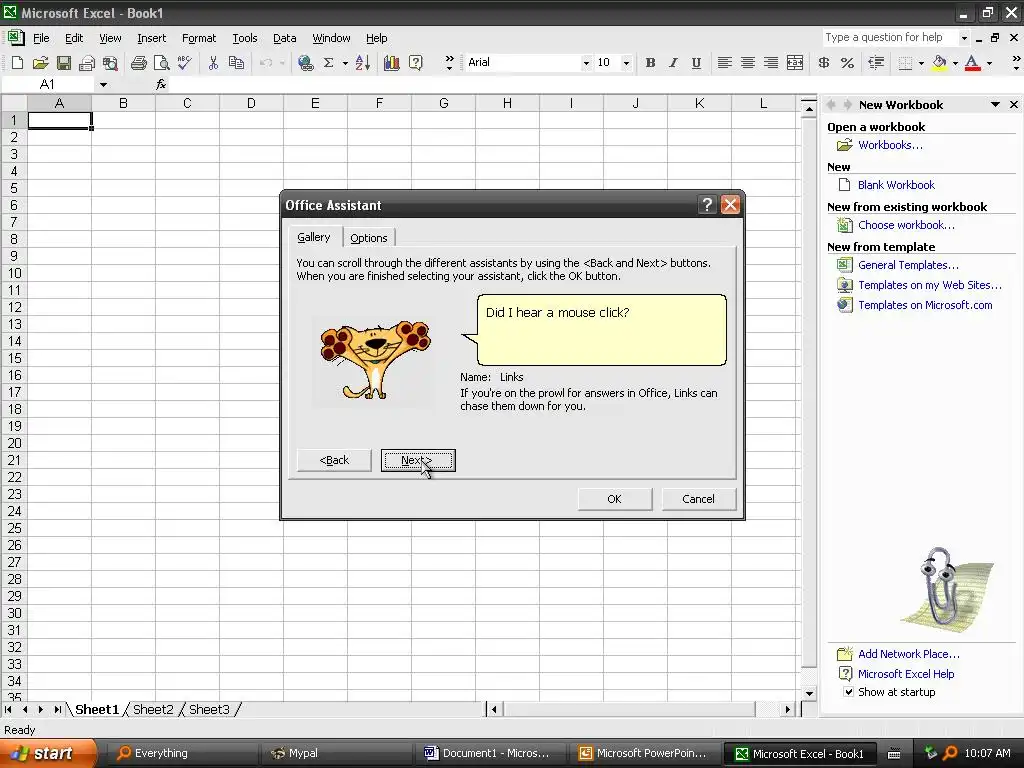The height and width of the screenshot is (768, 1024).
Task: Center cell text
Action: (x=748, y=63)
